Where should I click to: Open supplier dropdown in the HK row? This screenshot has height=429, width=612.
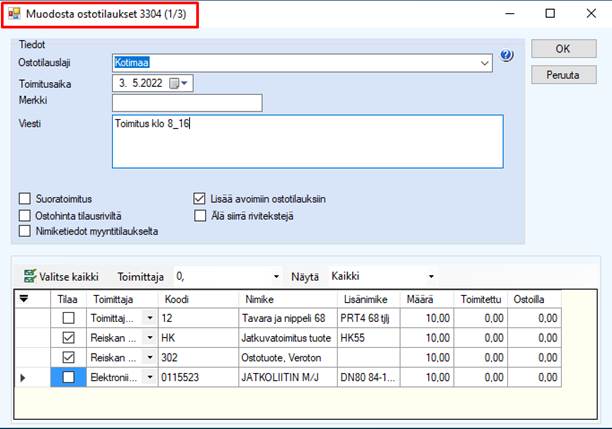[x=149, y=338]
